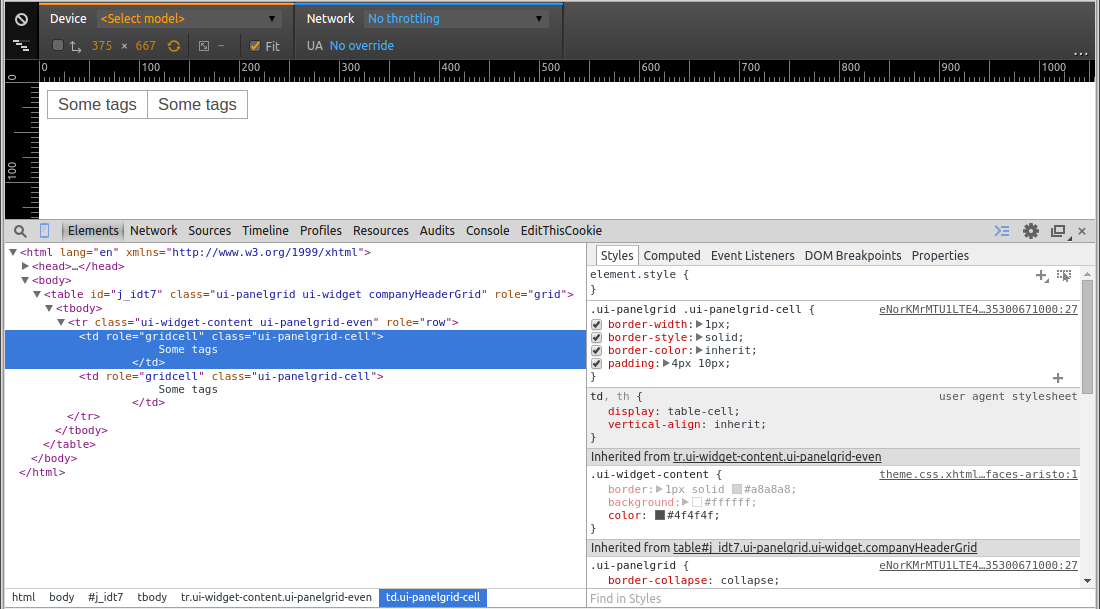Click the Find in Styles field
Viewport: 1100px width, 609px height.
(x=835, y=598)
